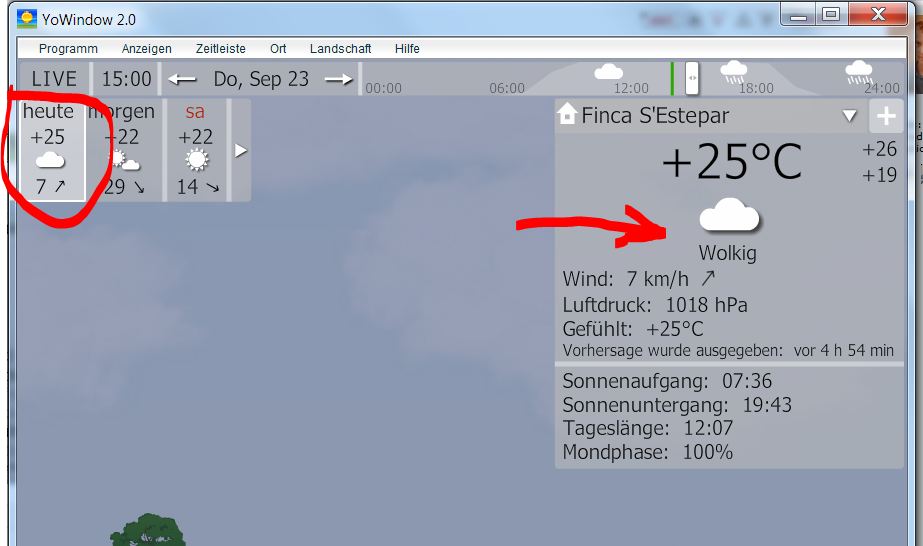Go to previous day with left arrow
The width and height of the screenshot is (923, 546).
pyautogui.click(x=182, y=79)
